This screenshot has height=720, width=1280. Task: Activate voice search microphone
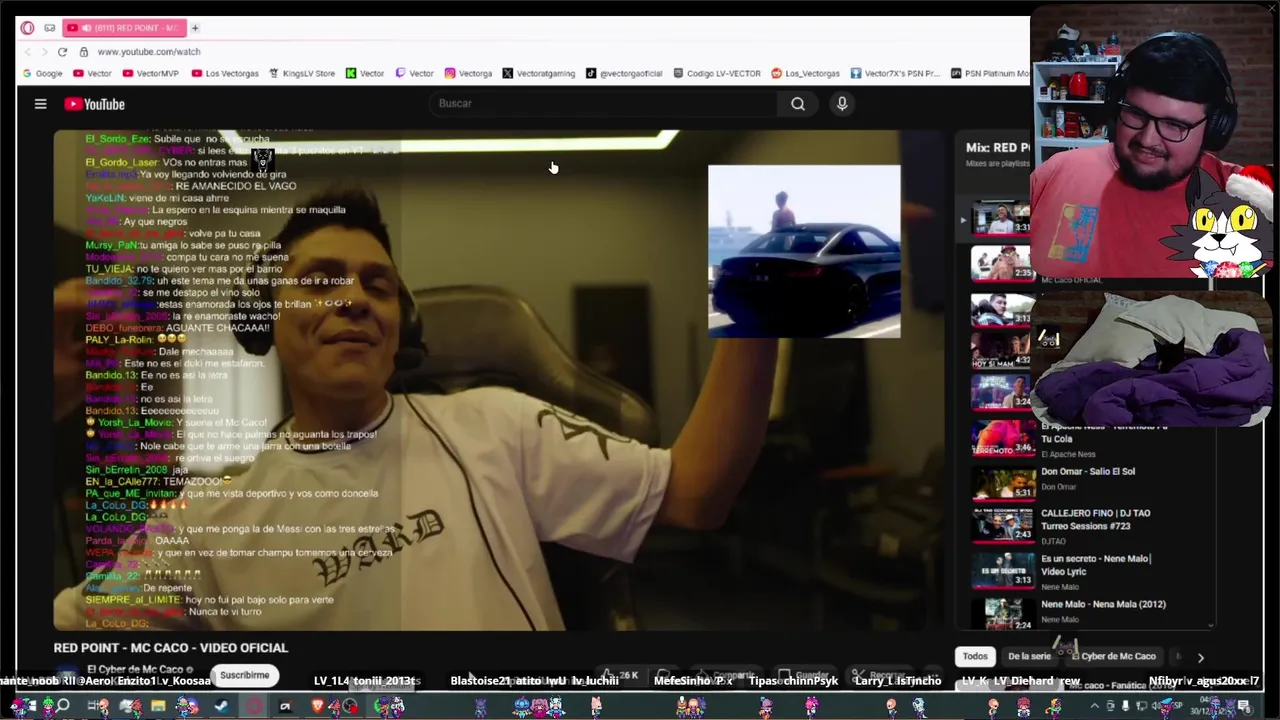coord(842,104)
